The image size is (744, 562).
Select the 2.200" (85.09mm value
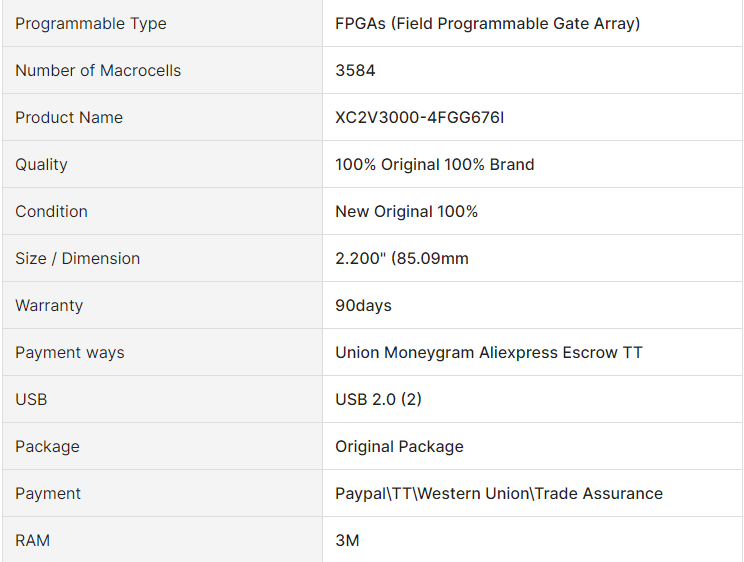point(401,258)
